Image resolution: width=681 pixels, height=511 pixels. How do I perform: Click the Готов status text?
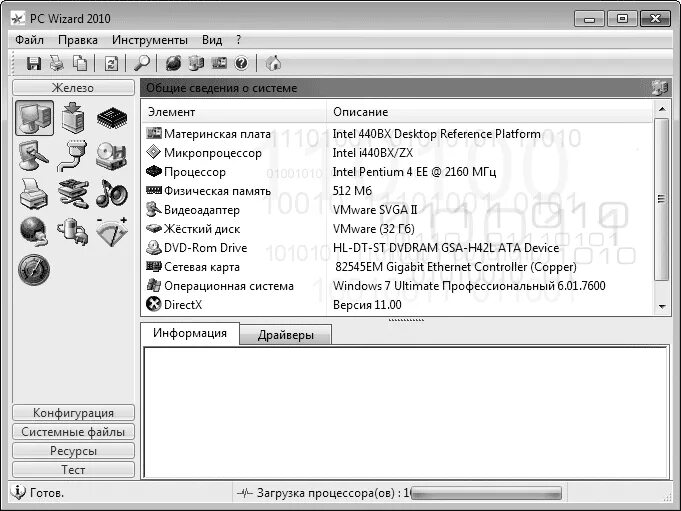47,493
